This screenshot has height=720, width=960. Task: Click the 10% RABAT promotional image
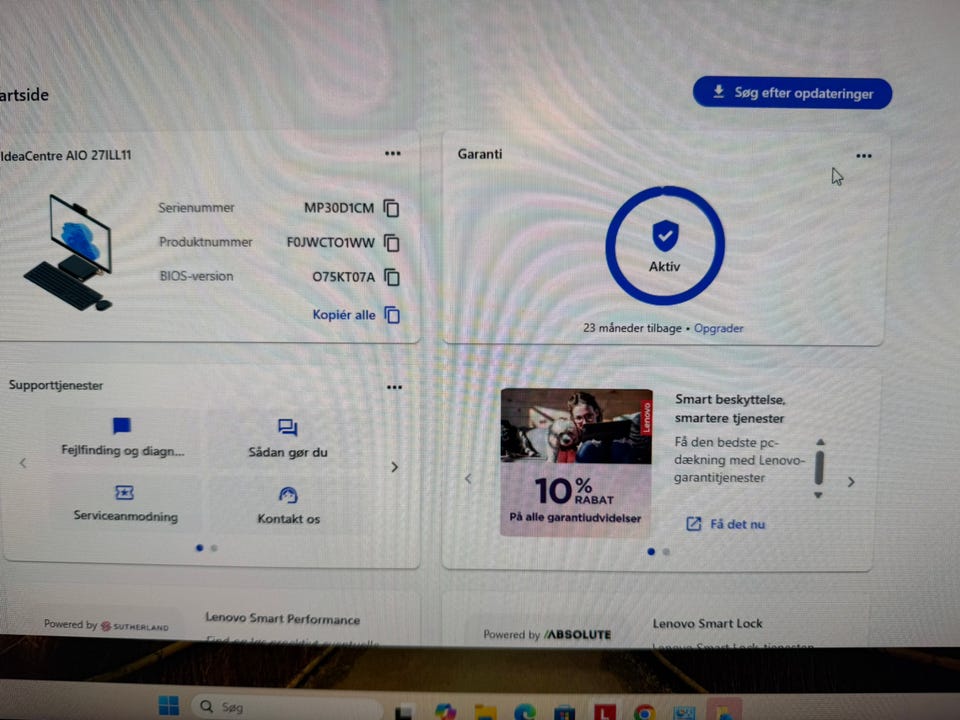tap(576, 463)
